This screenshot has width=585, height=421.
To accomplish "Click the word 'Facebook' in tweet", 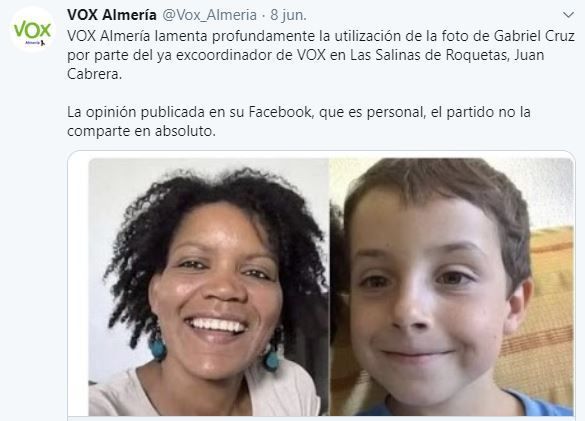I will [x=280, y=112].
